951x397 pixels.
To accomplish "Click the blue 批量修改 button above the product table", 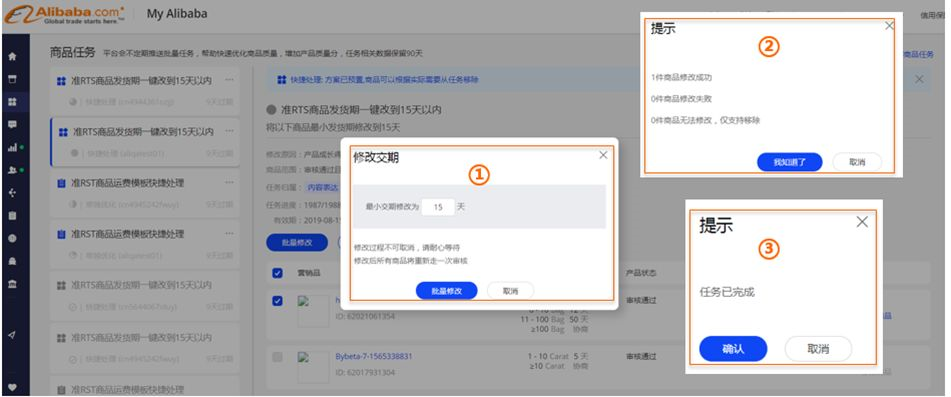I will point(297,242).
